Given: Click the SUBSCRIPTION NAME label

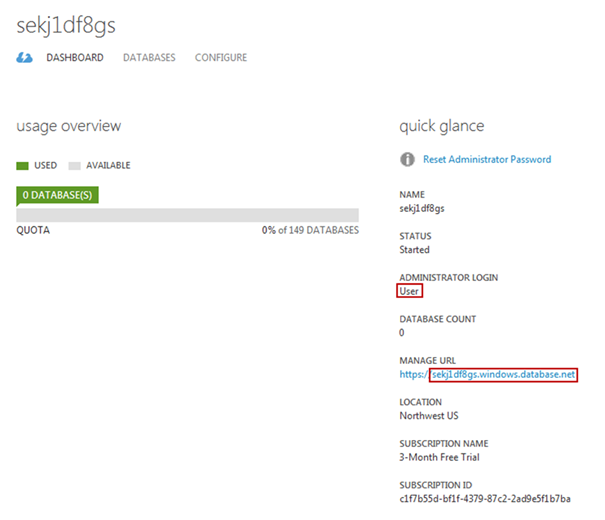Looking at the screenshot, I should (x=444, y=443).
